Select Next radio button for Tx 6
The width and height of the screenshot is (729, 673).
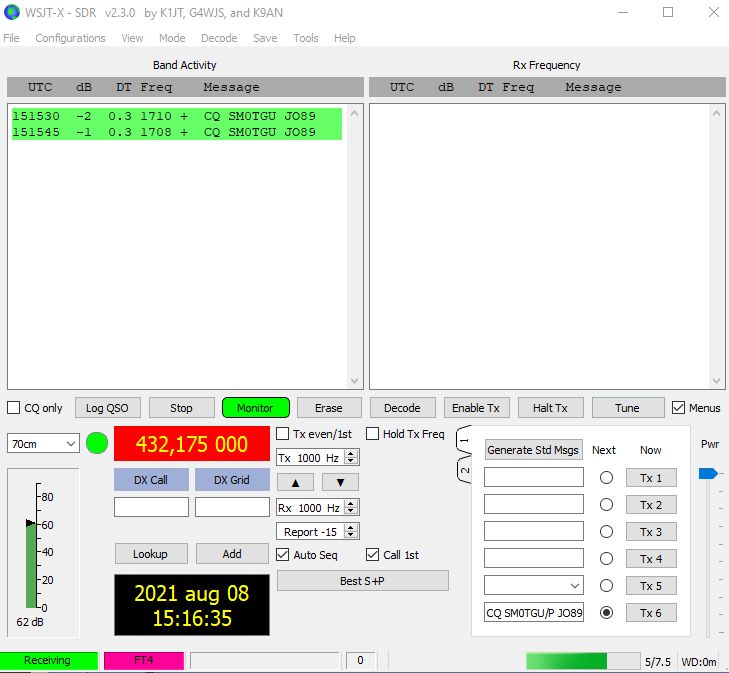click(x=606, y=613)
